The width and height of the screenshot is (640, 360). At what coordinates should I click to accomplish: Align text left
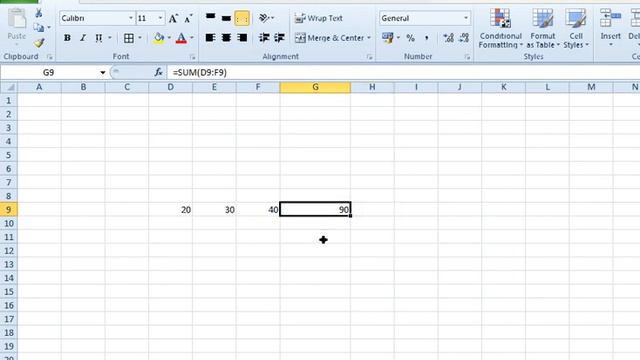(x=211, y=38)
